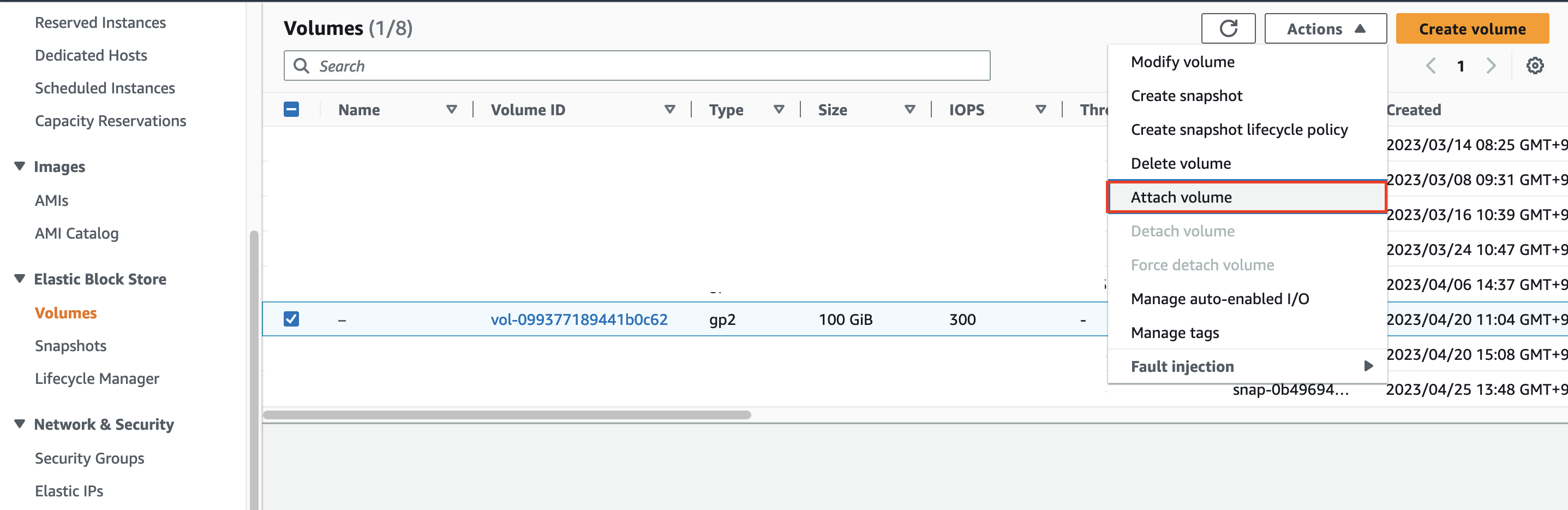Sort by Volume ID column arrow
This screenshot has width=1568, height=510.
coord(669,110)
